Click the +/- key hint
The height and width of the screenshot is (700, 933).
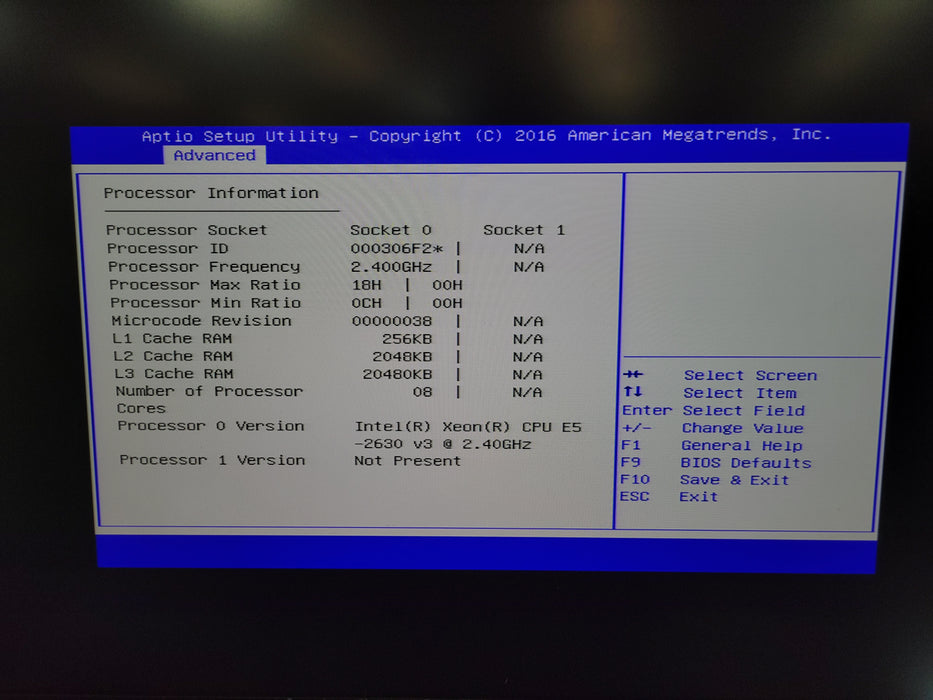tap(636, 428)
